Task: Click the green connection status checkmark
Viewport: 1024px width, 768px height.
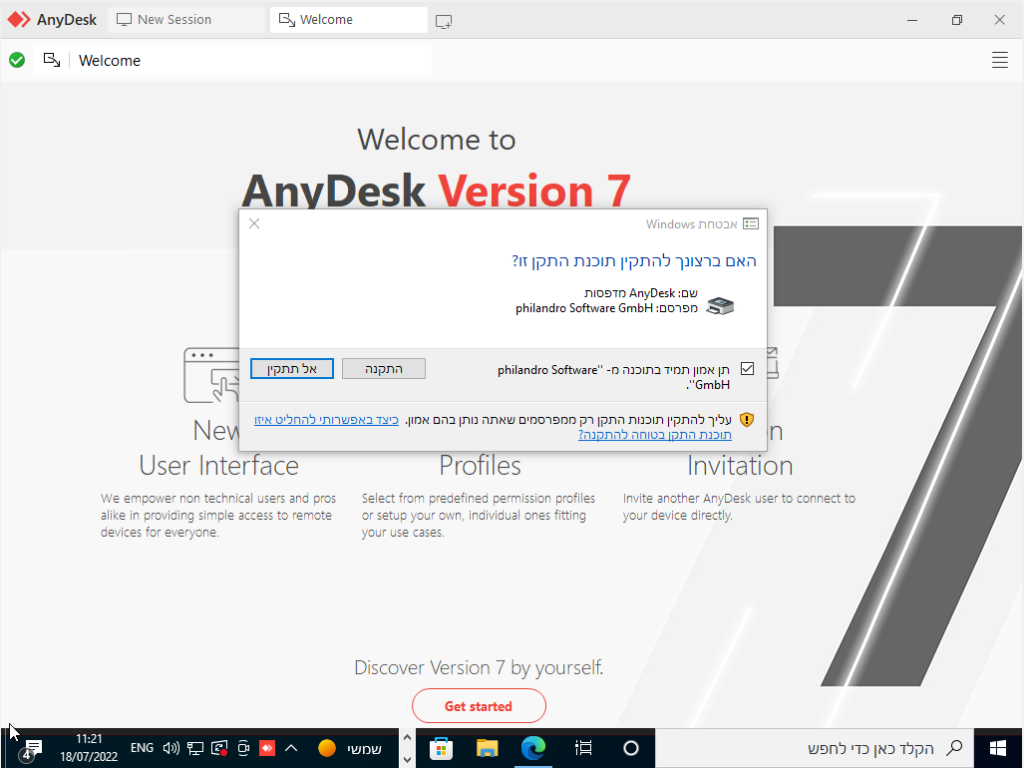Action: pyautogui.click(x=17, y=60)
